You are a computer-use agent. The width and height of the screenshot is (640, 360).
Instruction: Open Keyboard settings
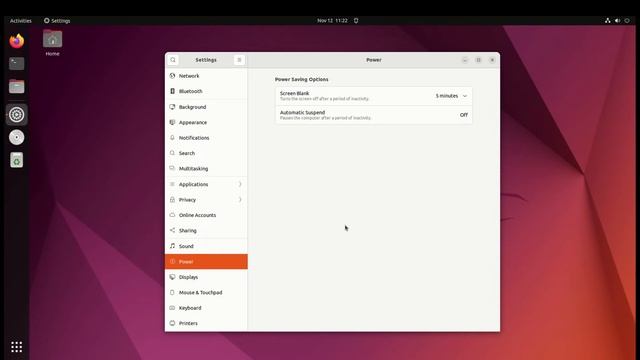[206, 308]
